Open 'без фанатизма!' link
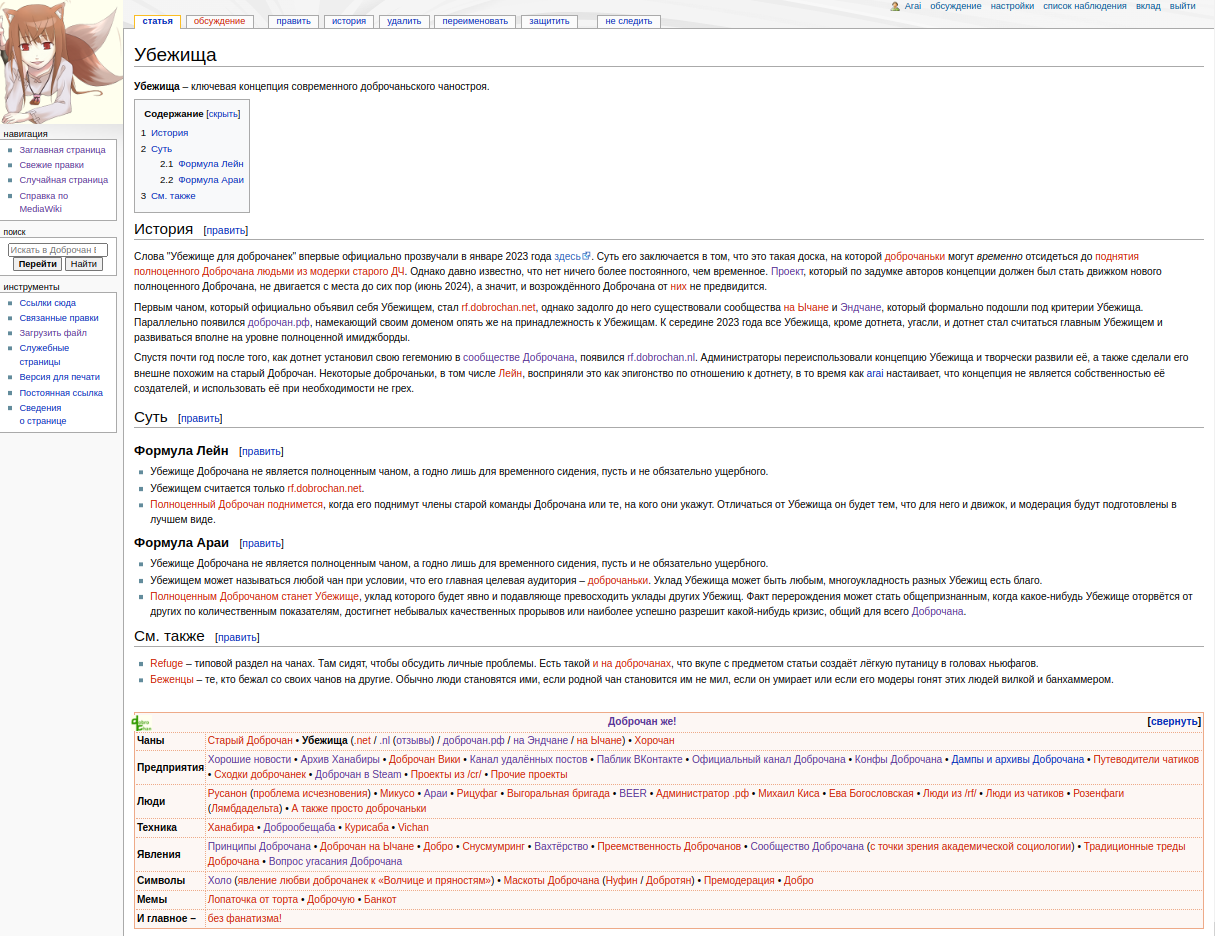This screenshot has width=1215, height=936. coord(245,918)
